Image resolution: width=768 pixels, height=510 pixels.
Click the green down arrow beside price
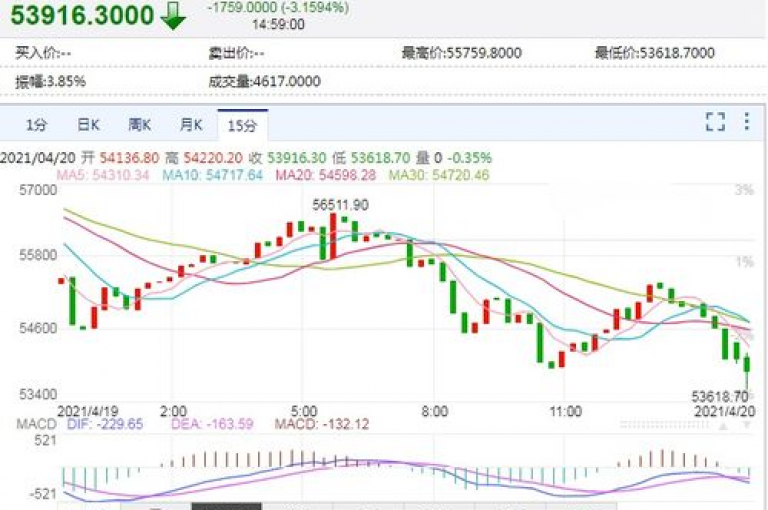173,16
